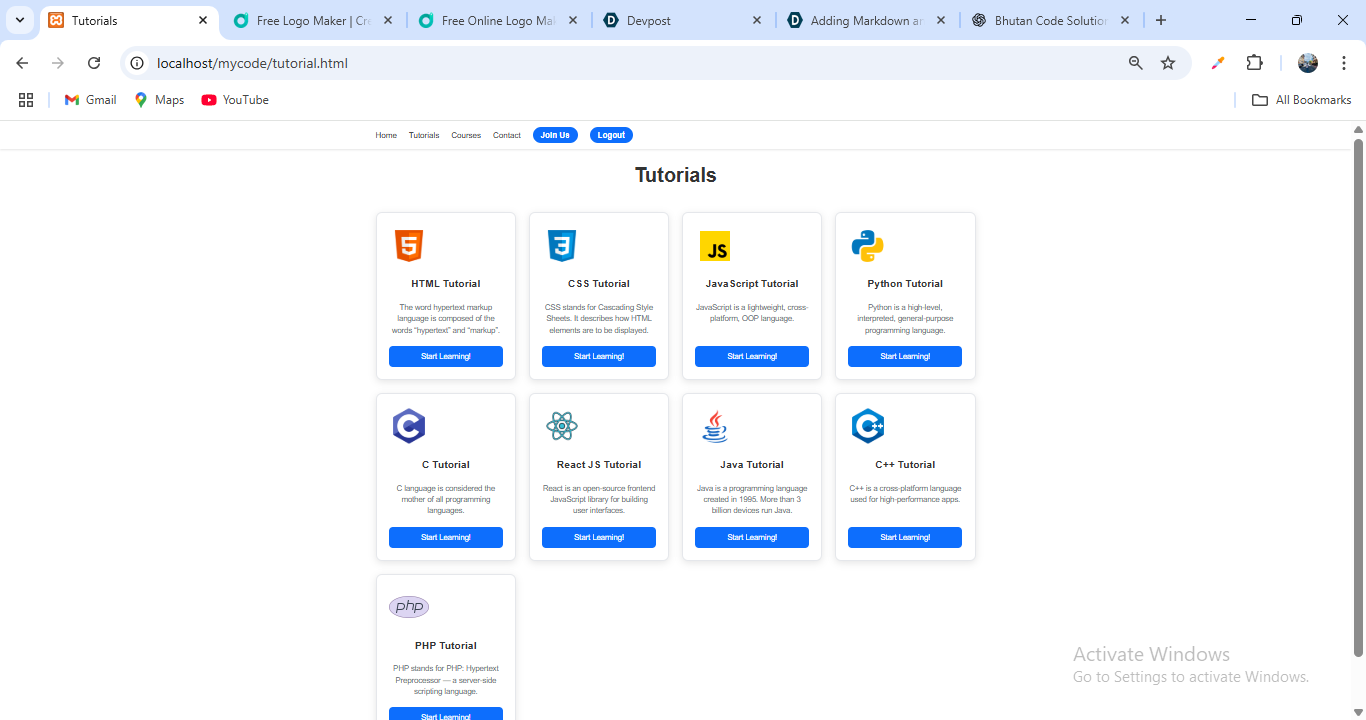Start Learning the JavaScript Tutorial
The width and height of the screenshot is (1366, 720).
point(752,357)
